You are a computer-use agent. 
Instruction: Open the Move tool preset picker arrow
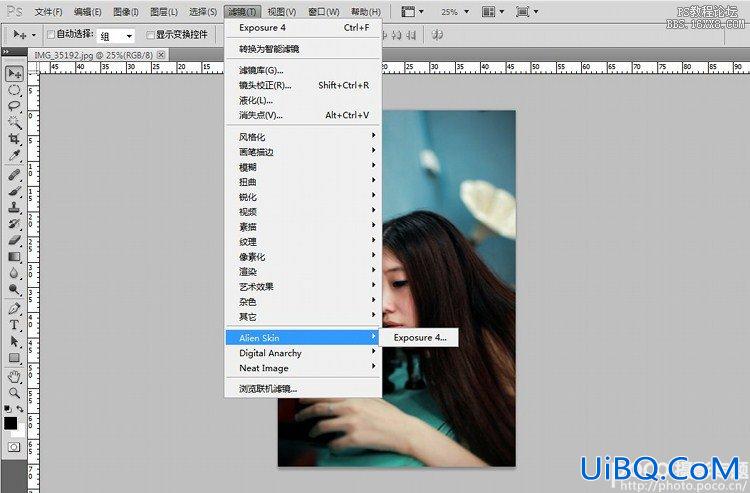click(33, 35)
